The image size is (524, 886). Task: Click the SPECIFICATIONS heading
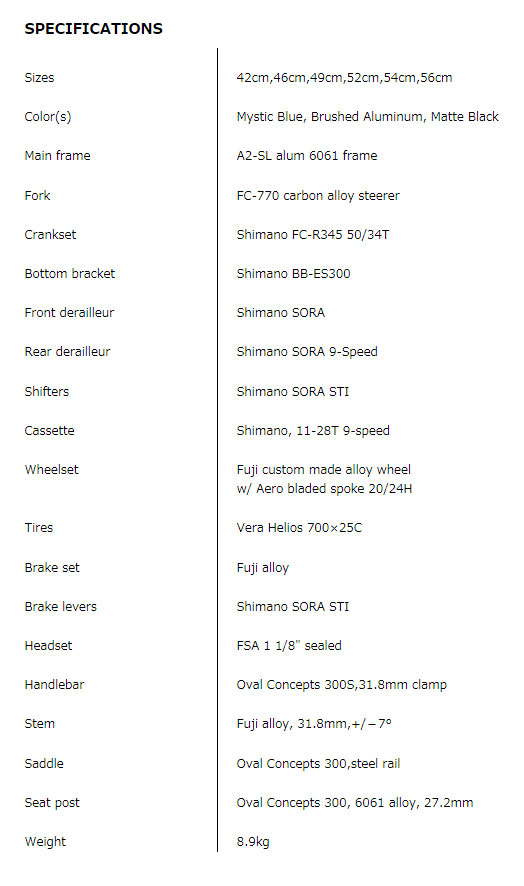pos(93,29)
